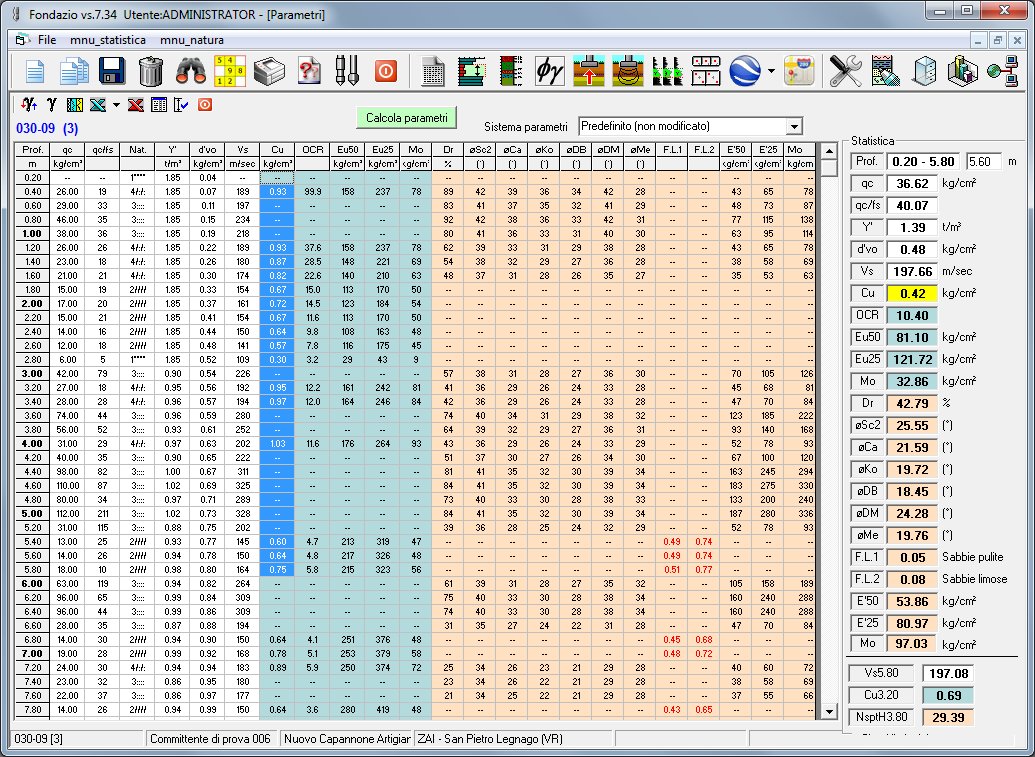Click the small table grid icon
This screenshot has width=1035, height=757.
159,104
